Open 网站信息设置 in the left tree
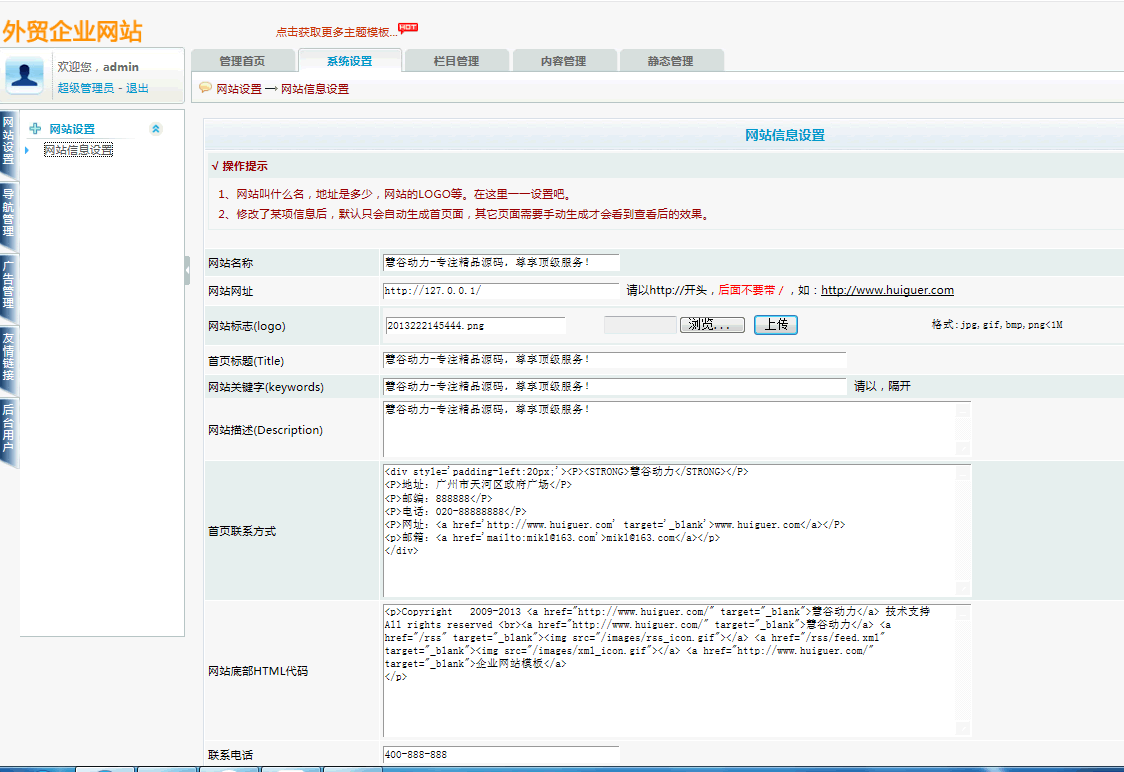The image size is (1124, 772). 78,150
